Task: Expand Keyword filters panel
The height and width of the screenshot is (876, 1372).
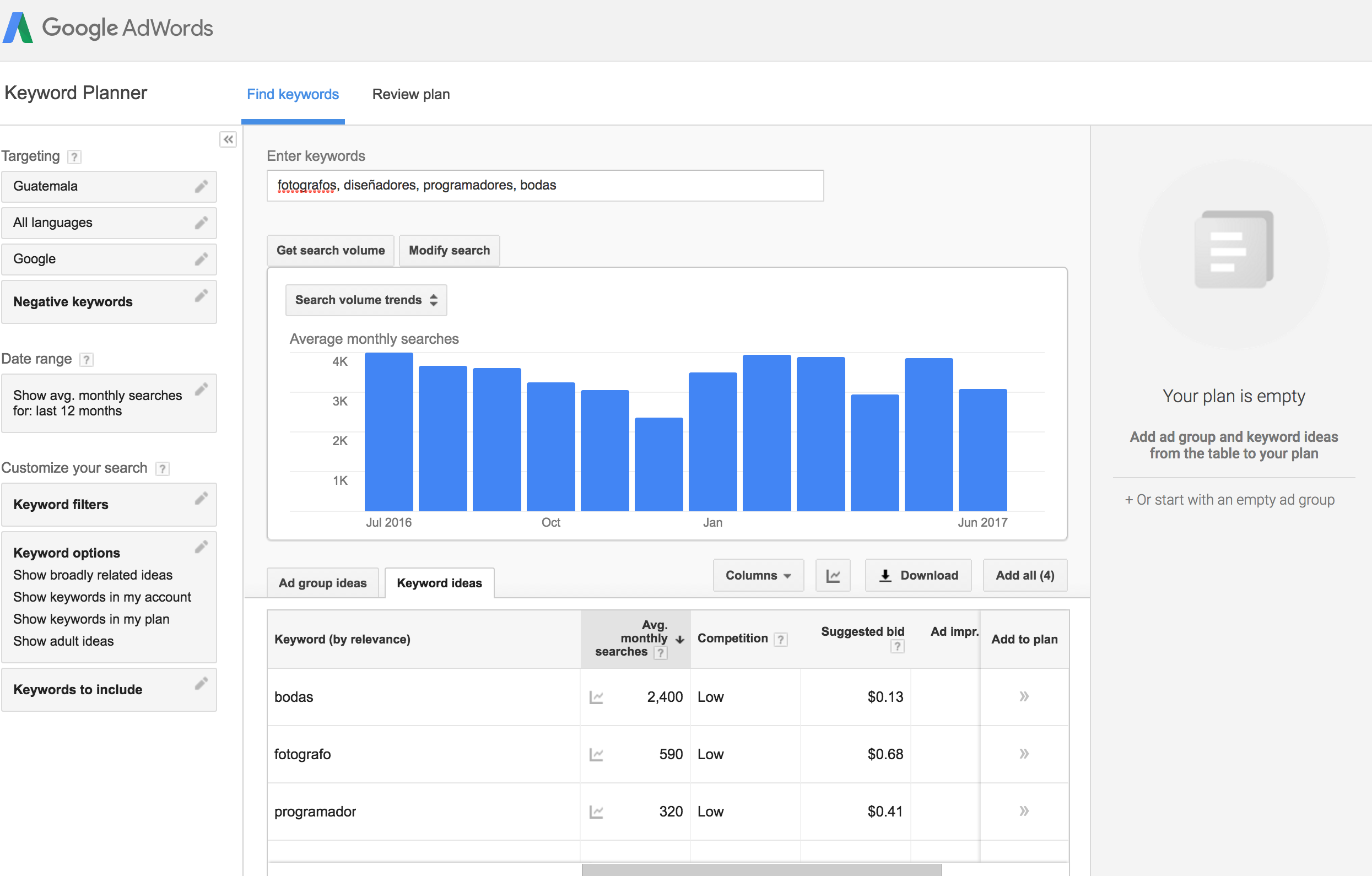Action: 109,505
